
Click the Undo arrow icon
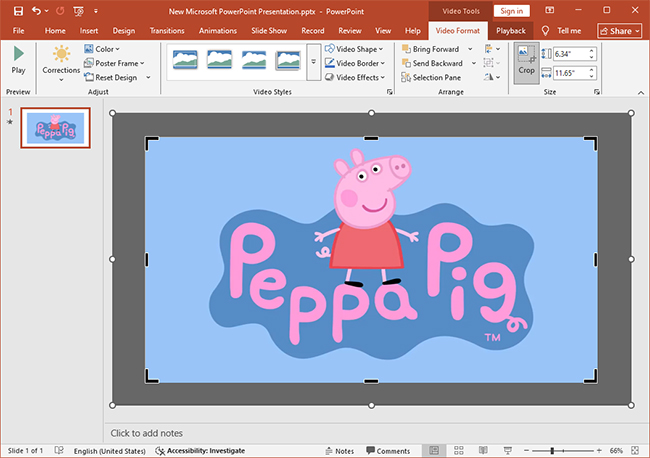click(36, 11)
